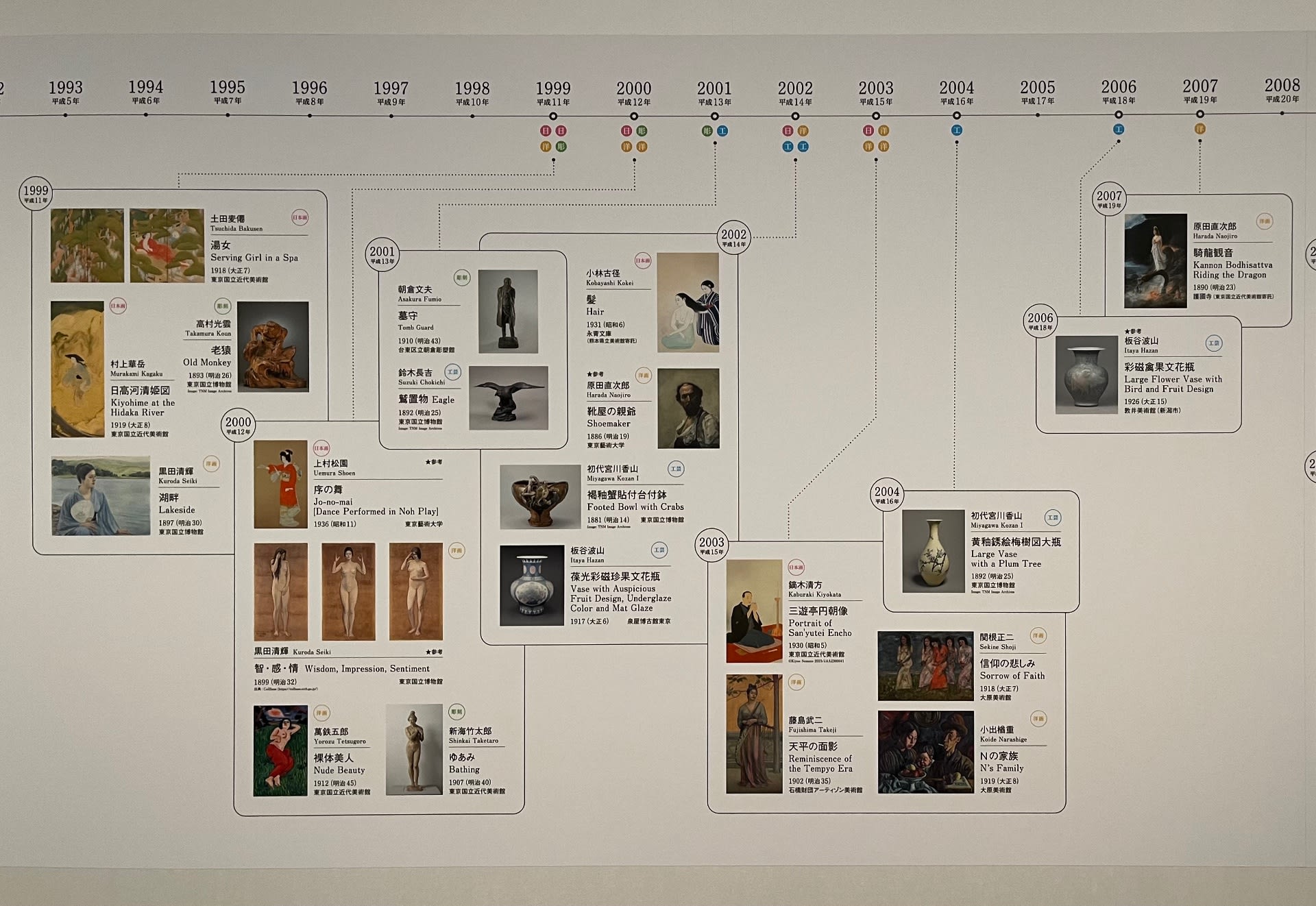Viewport: 1316px width, 906px height.
Task: Click the 洋画 badge above Koide Narashige
Action: click(1038, 719)
